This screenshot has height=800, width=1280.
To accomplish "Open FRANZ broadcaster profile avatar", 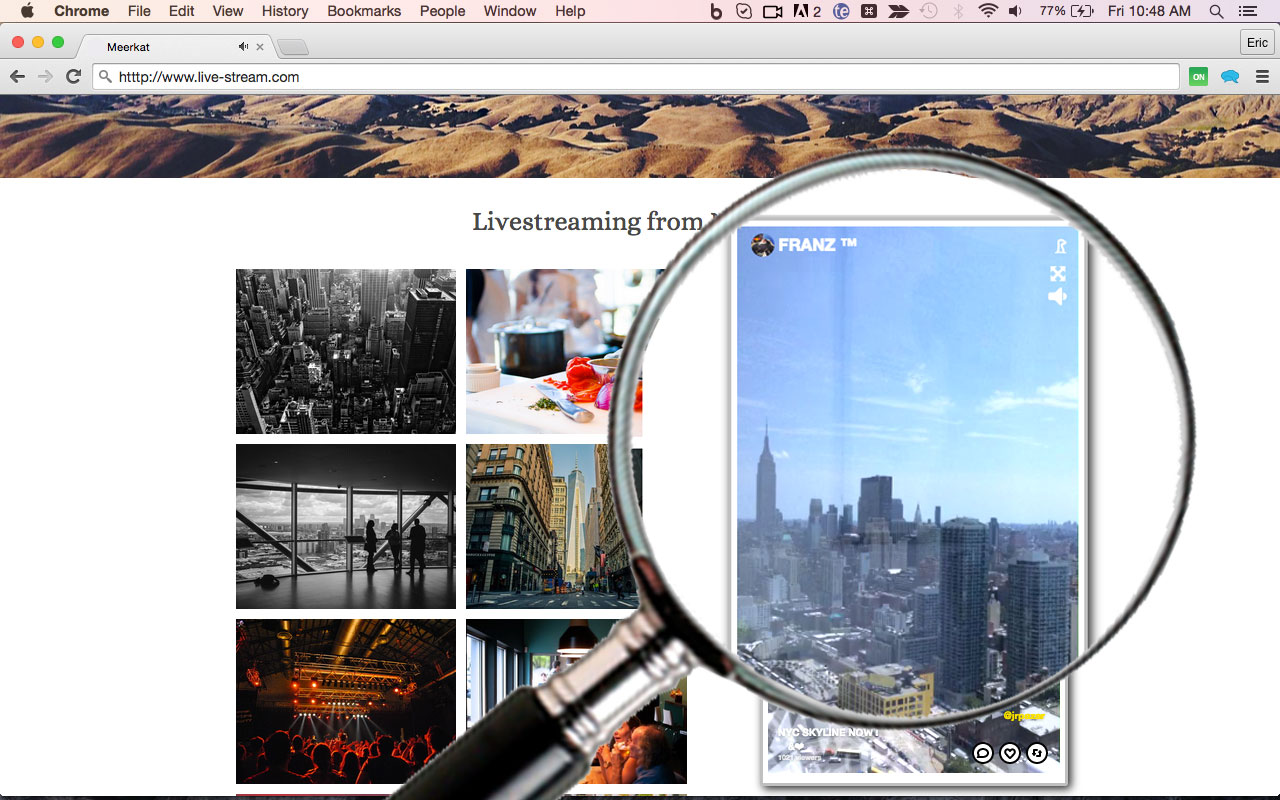I will (x=762, y=245).
